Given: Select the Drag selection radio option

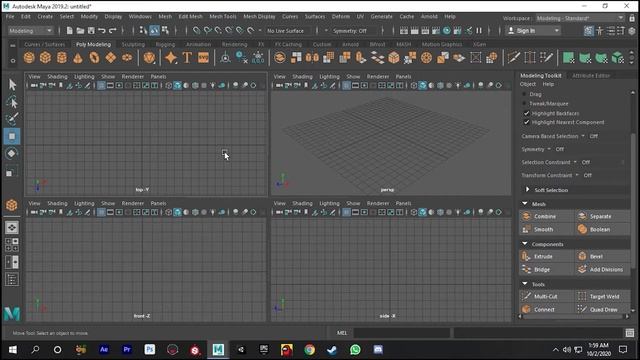Looking at the screenshot, I should click(x=524, y=94).
